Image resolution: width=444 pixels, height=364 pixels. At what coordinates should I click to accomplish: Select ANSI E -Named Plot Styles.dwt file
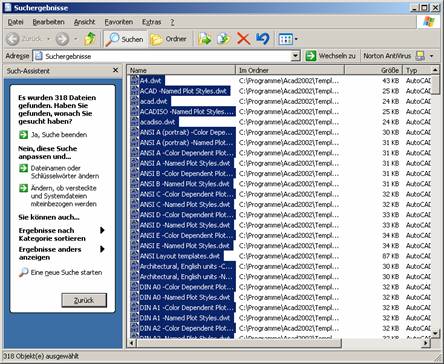coord(185,246)
